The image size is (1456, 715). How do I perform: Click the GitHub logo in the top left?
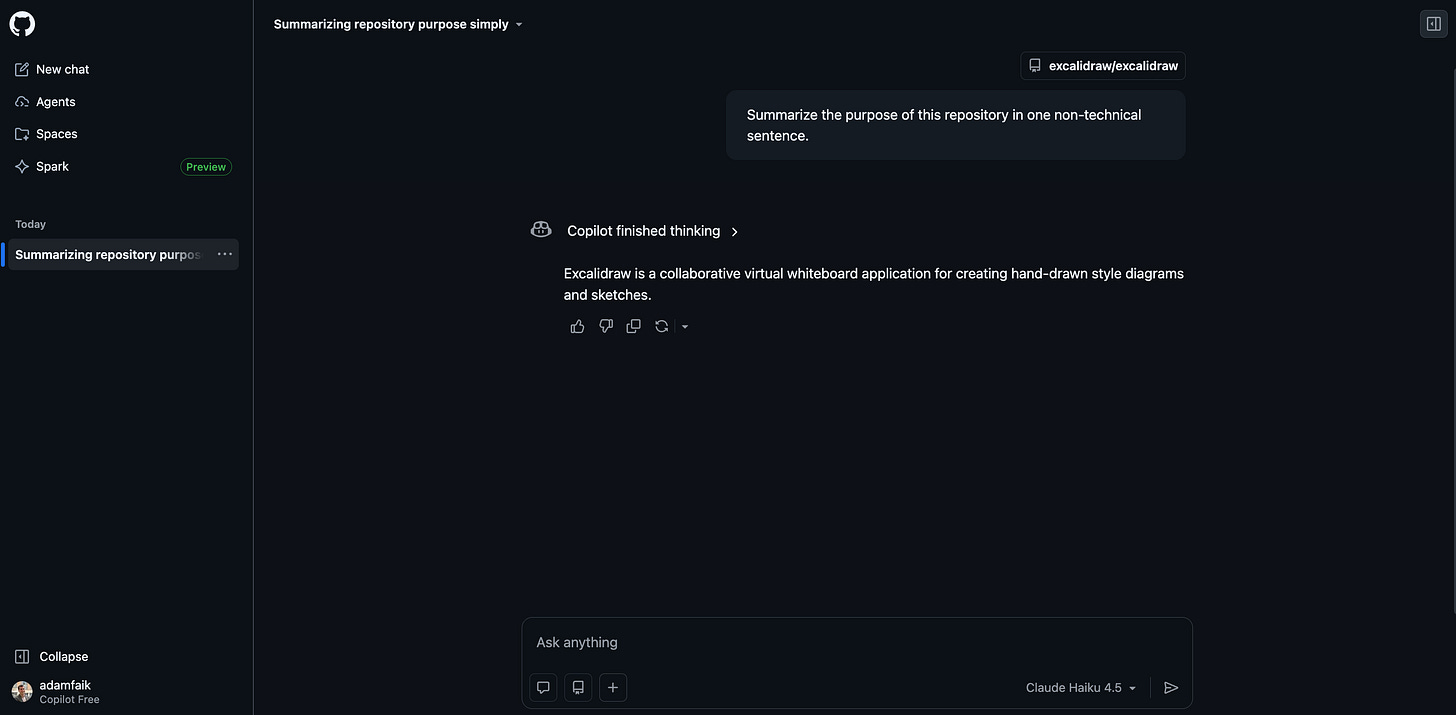click(22, 23)
